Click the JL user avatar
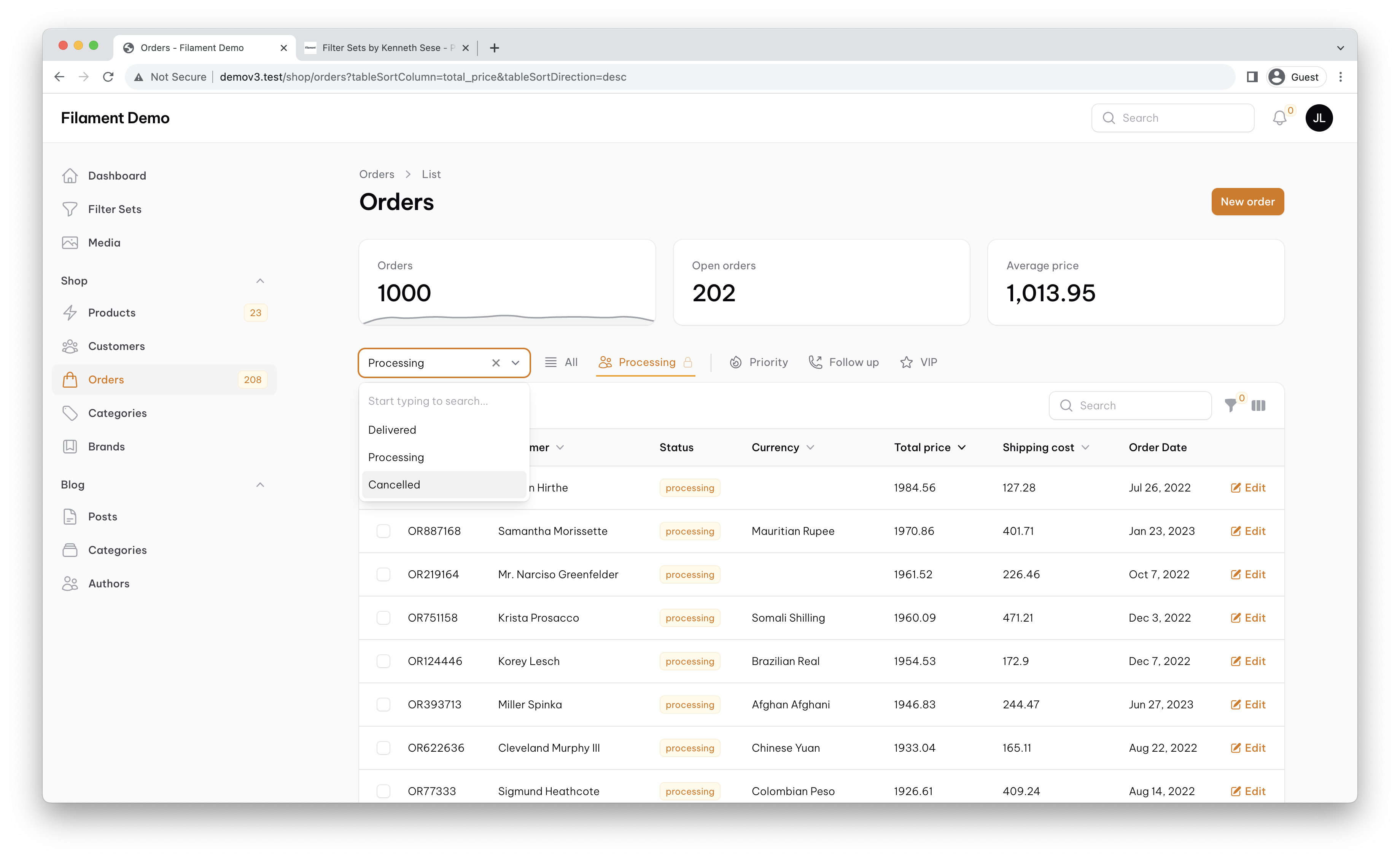1400x859 pixels. (1319, 118)
